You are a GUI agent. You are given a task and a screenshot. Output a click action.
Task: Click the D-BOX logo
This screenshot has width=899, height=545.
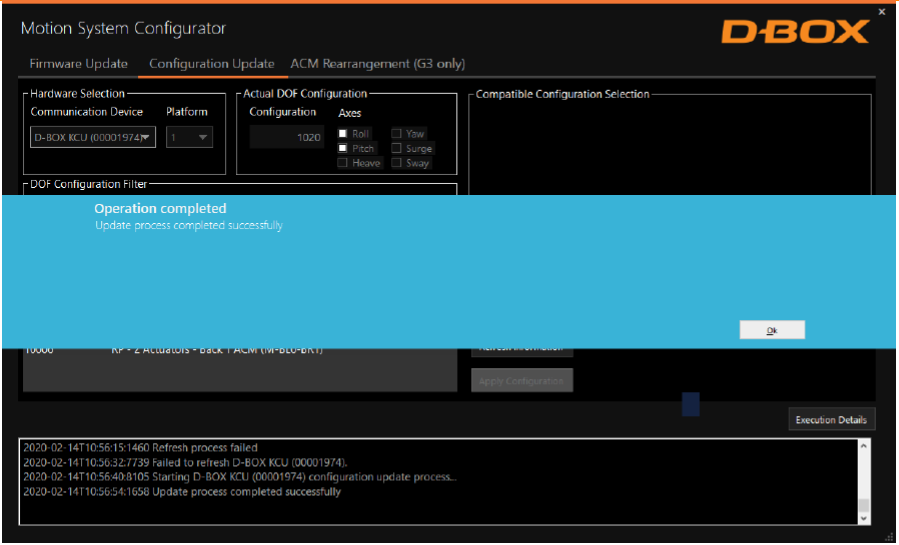tap(795, 32)
